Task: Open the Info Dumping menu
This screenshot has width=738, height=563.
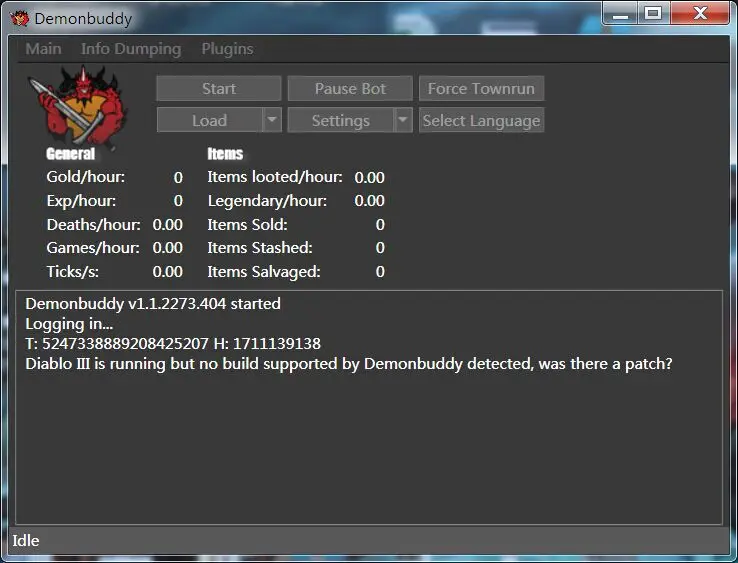Action: coord(131,49)
